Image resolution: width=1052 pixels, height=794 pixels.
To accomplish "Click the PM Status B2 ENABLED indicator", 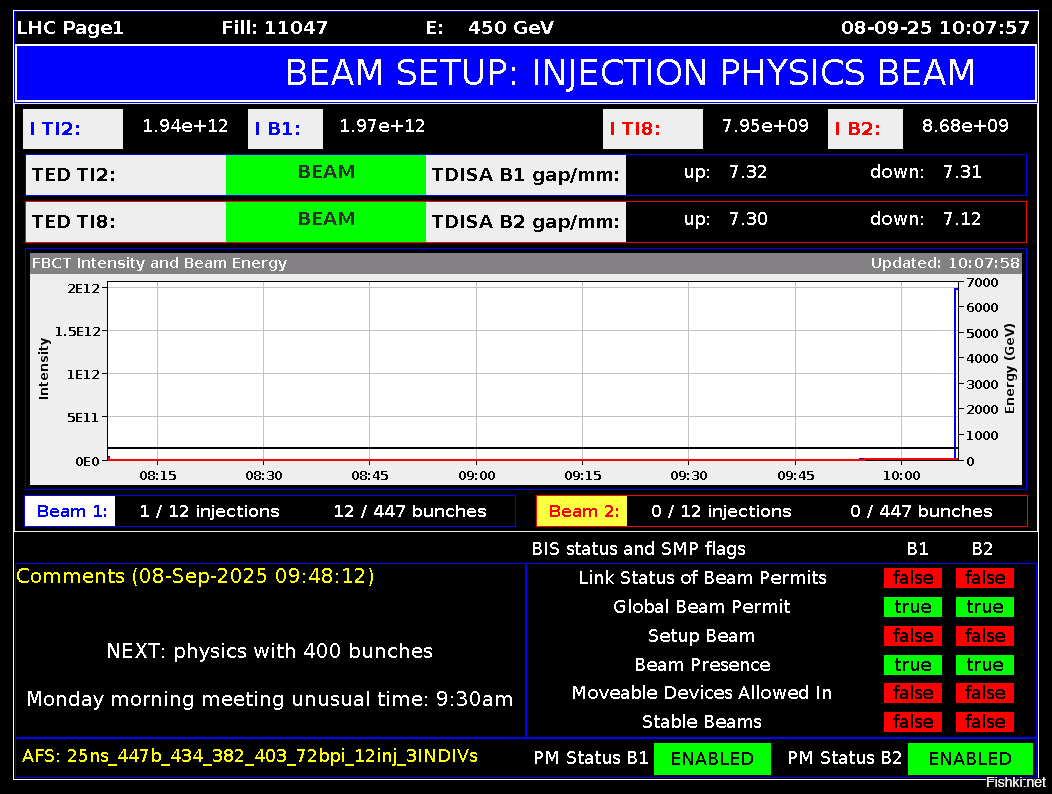I will pos(970,758).
